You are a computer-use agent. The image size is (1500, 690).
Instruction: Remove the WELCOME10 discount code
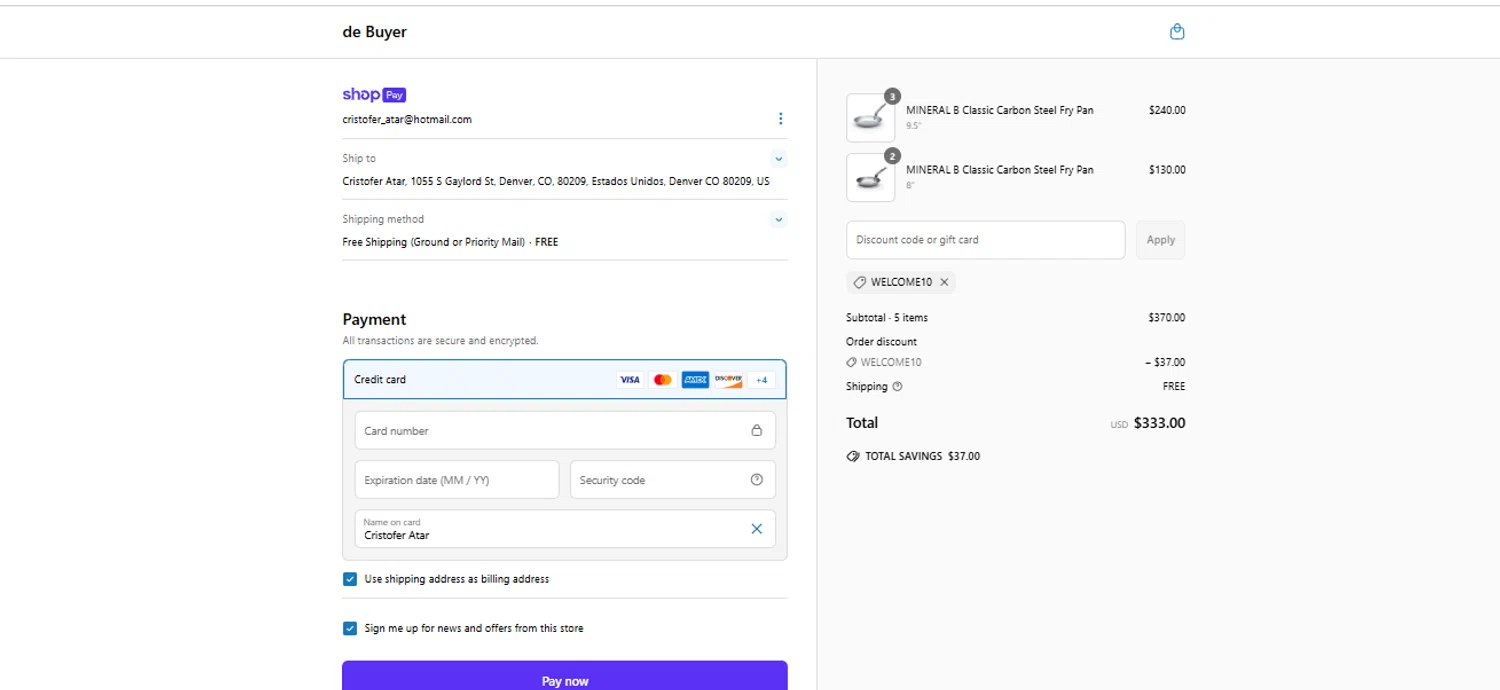944,282
